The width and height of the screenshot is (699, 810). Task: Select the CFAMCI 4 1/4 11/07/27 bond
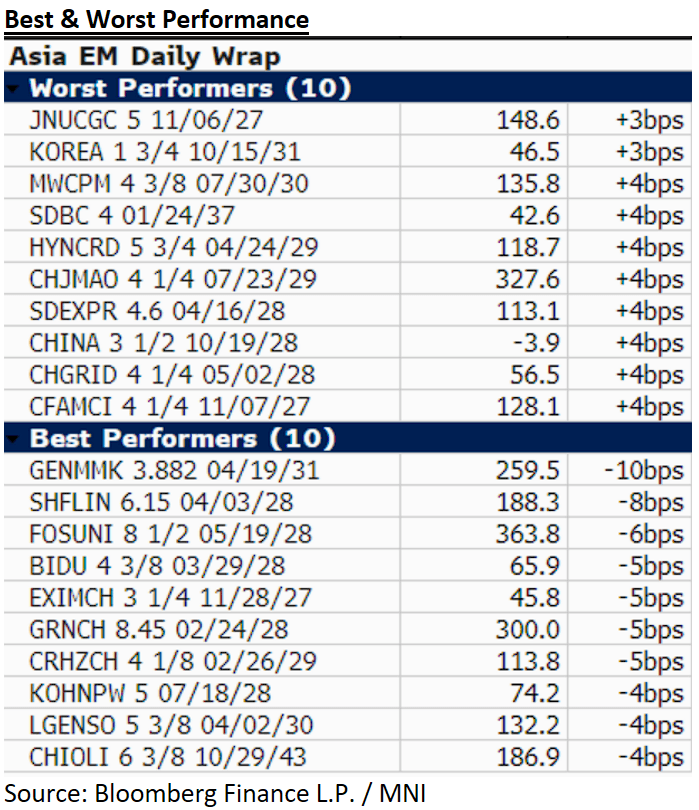(170, 407)
